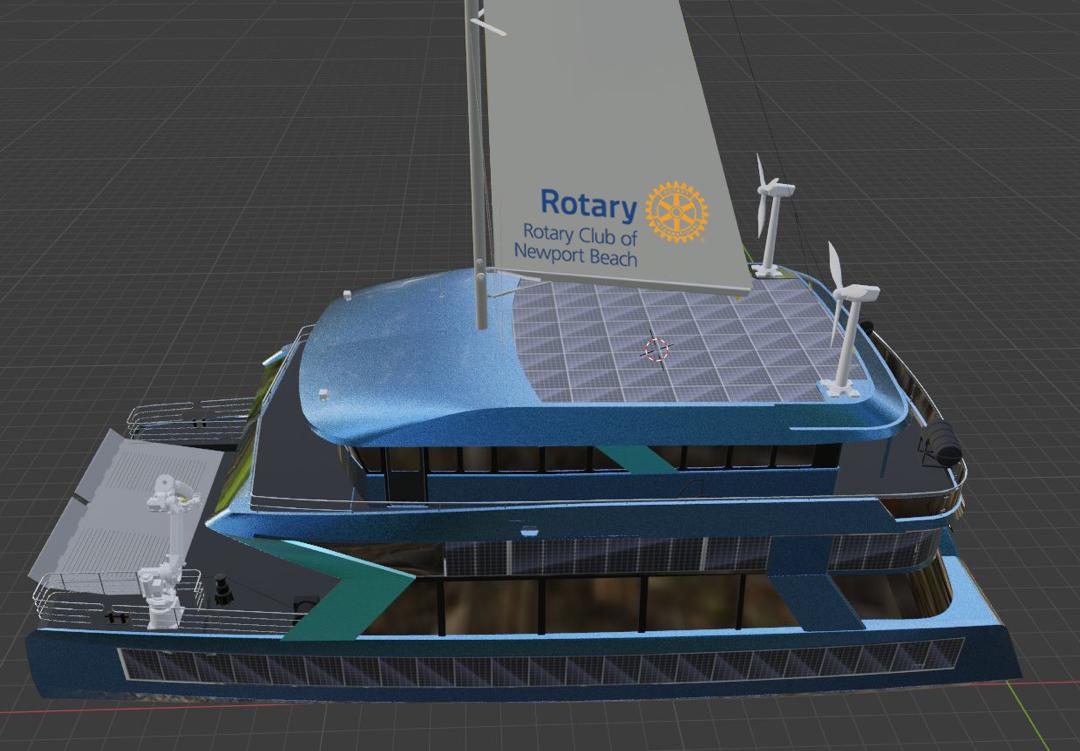This screenshot has width=1080, height=751.
Task: Select the rooftop solar panel array
Action: [x=690, y=340]
